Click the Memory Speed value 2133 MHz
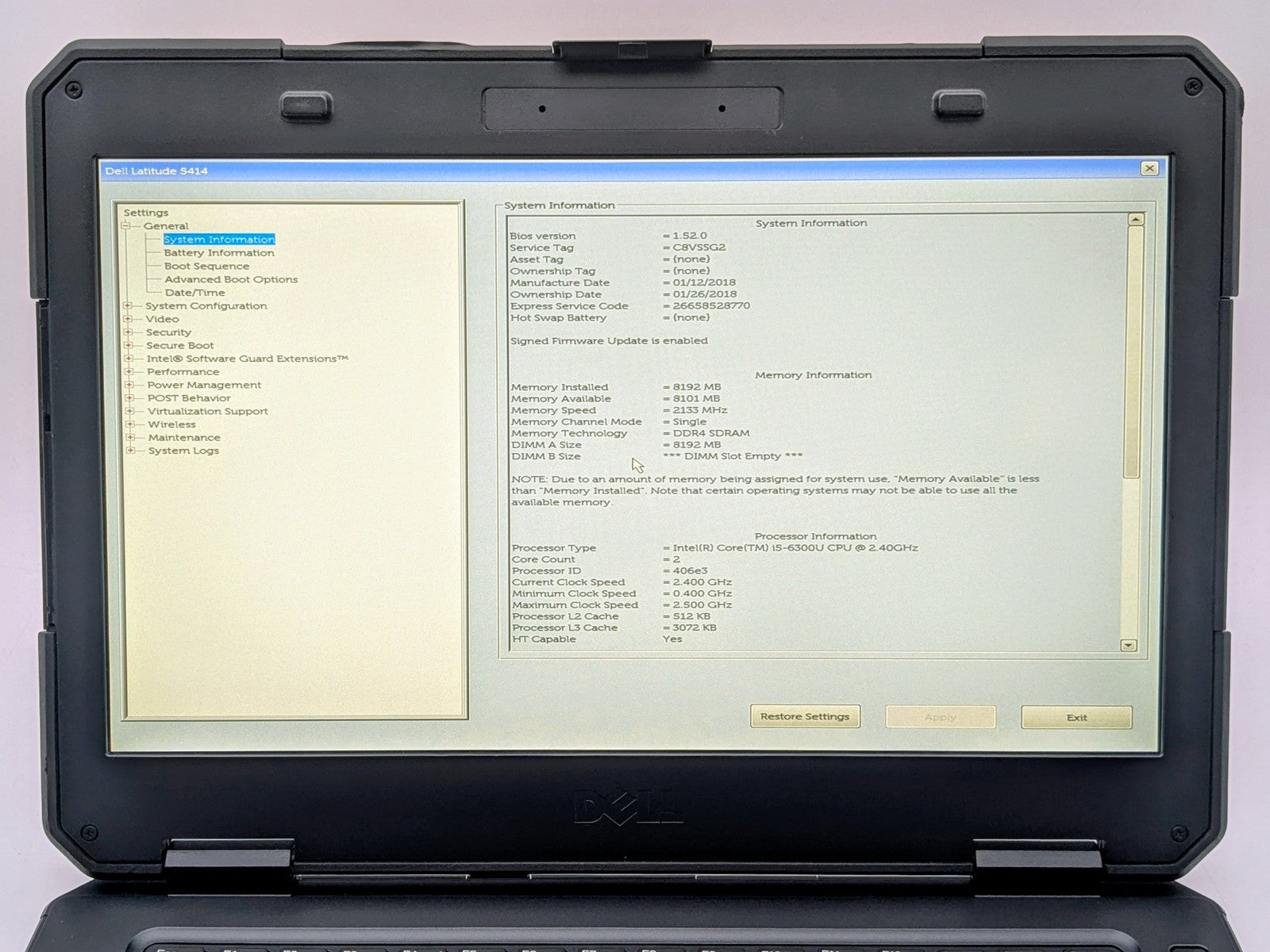Screen dimensions: 1270x952 (700, 410)
